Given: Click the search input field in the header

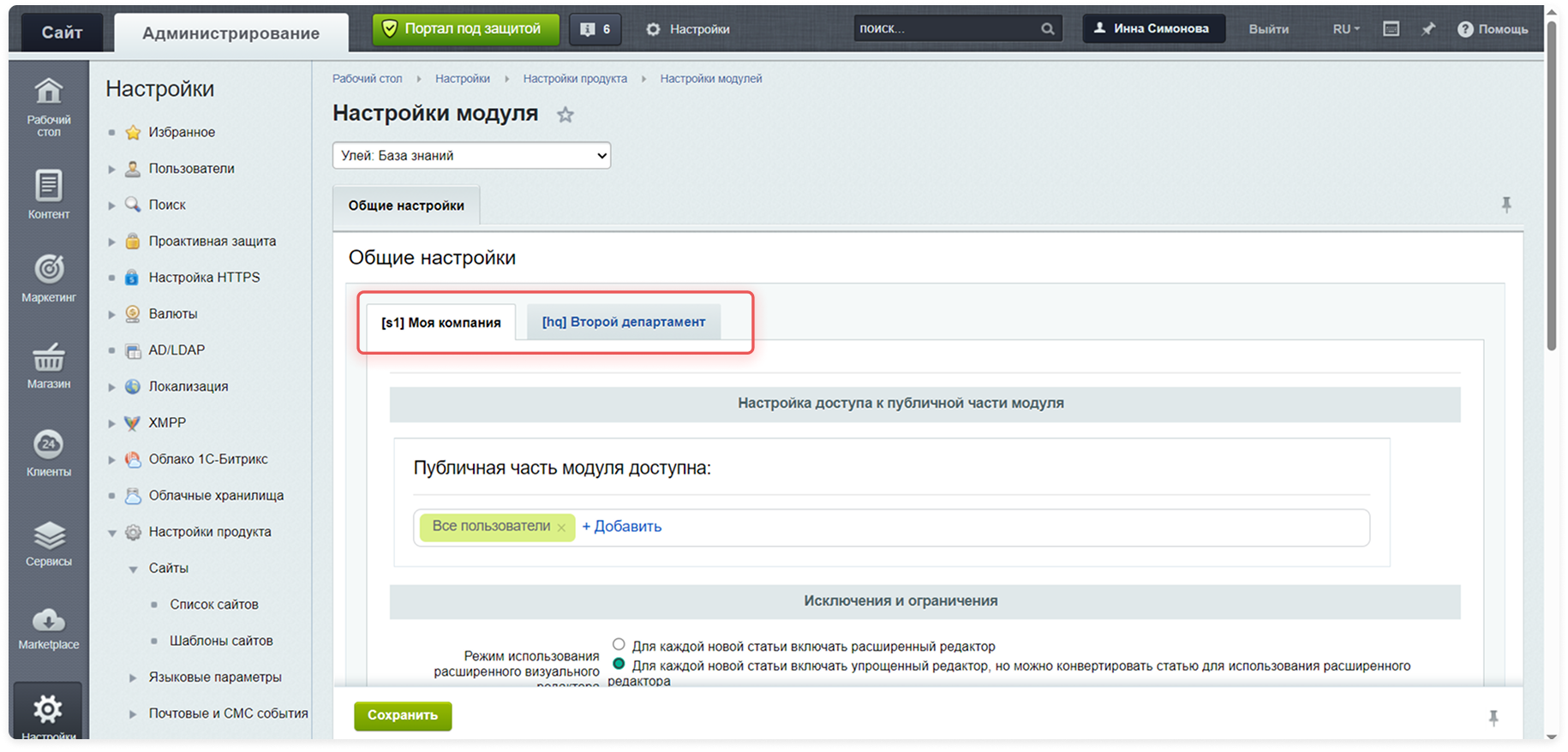Looking at the screenshot, I should pyautogui.click(x=947, y=29).
